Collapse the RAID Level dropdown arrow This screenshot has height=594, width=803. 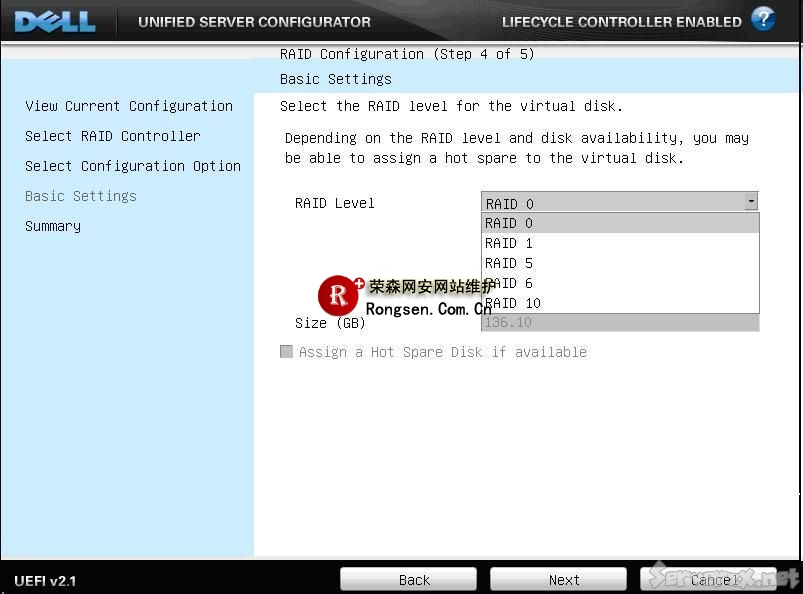click(751, 202)
